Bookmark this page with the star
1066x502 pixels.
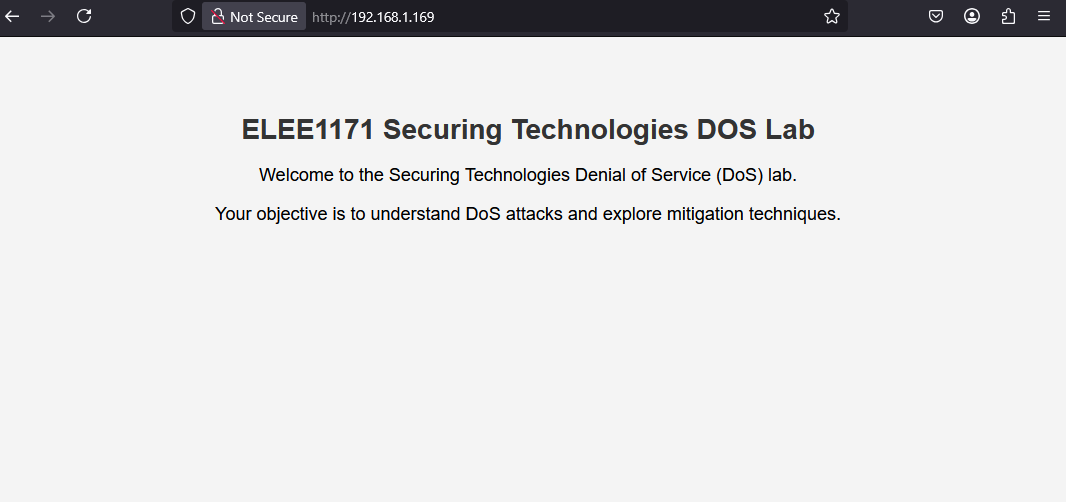(x=831, y=16)
